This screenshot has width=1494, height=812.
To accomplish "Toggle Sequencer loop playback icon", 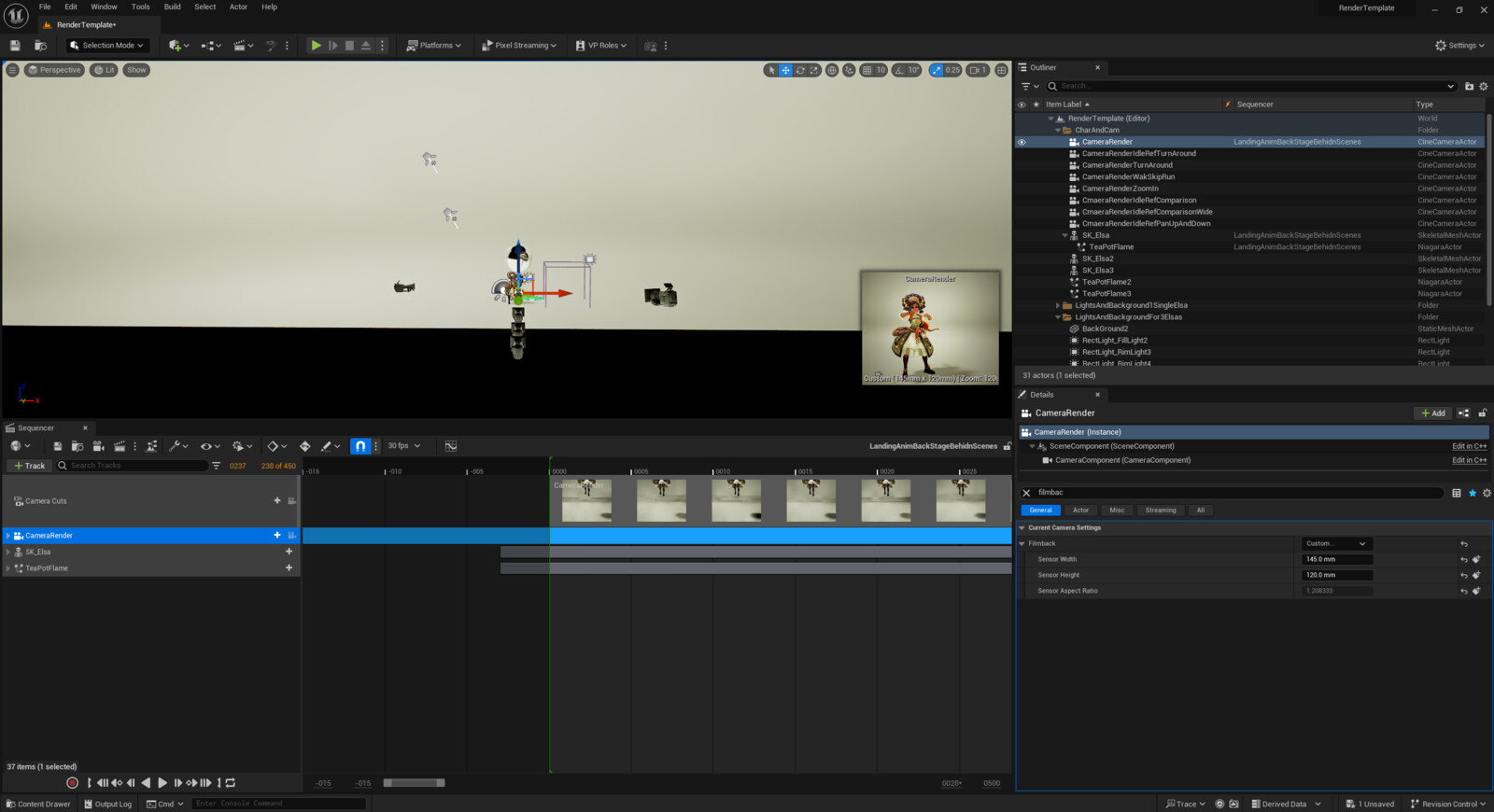I will coord(231,783).
